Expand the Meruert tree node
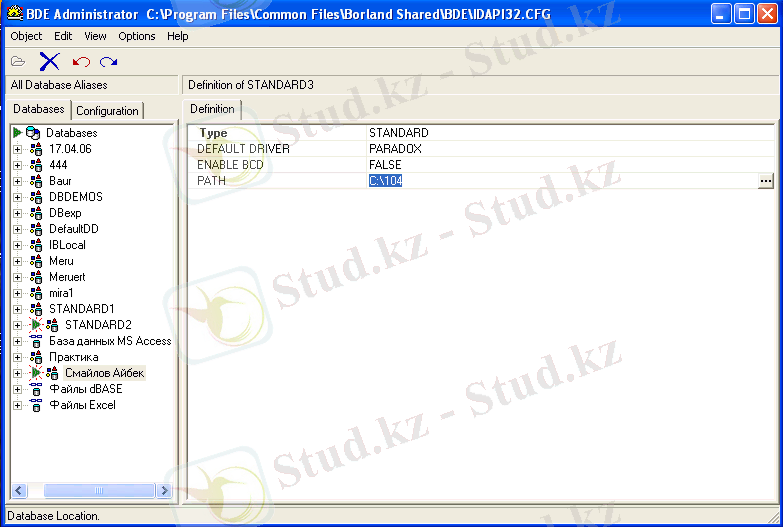The width and height of the screenshot is (783, 527). point(17,277)
